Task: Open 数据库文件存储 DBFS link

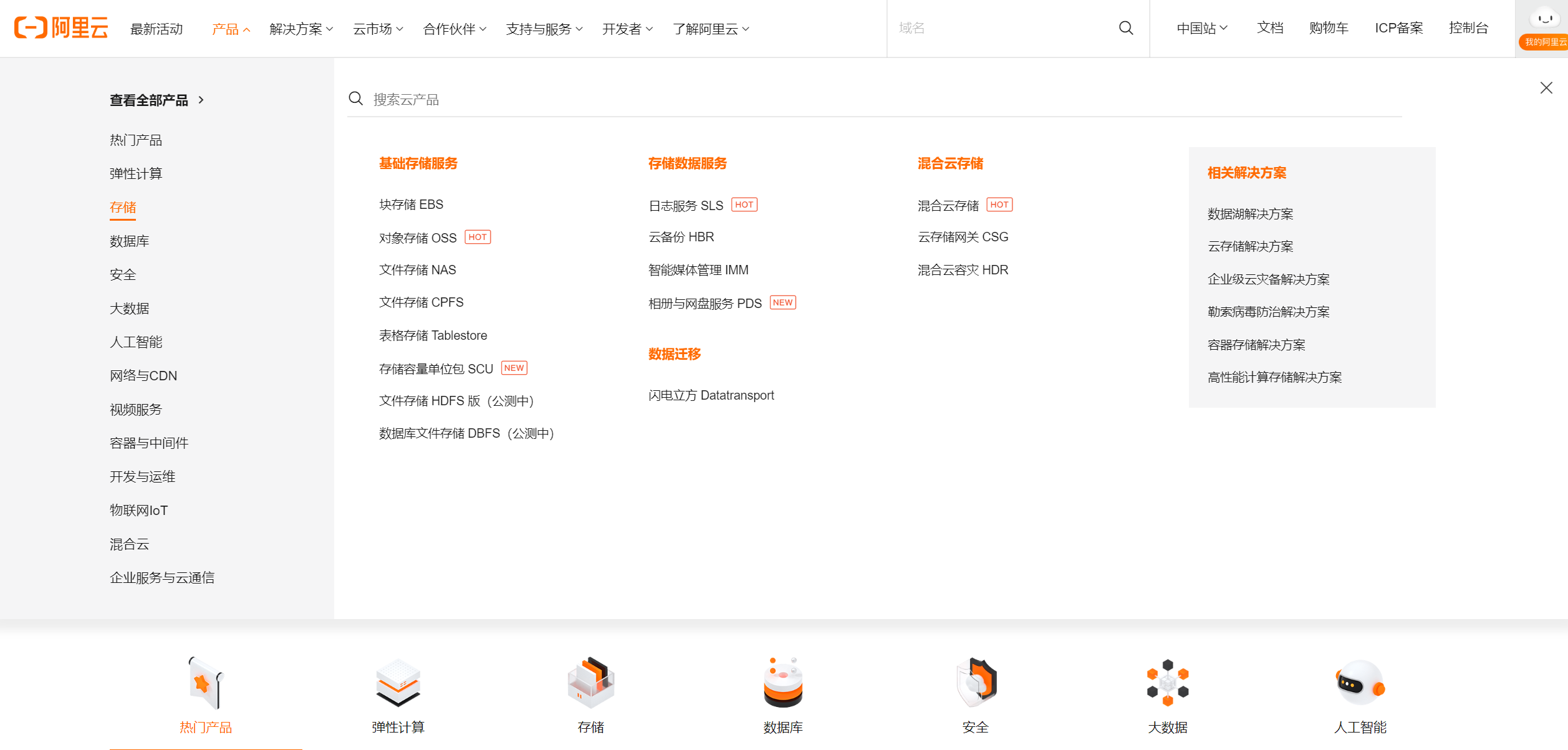Action: pos(468,433)
